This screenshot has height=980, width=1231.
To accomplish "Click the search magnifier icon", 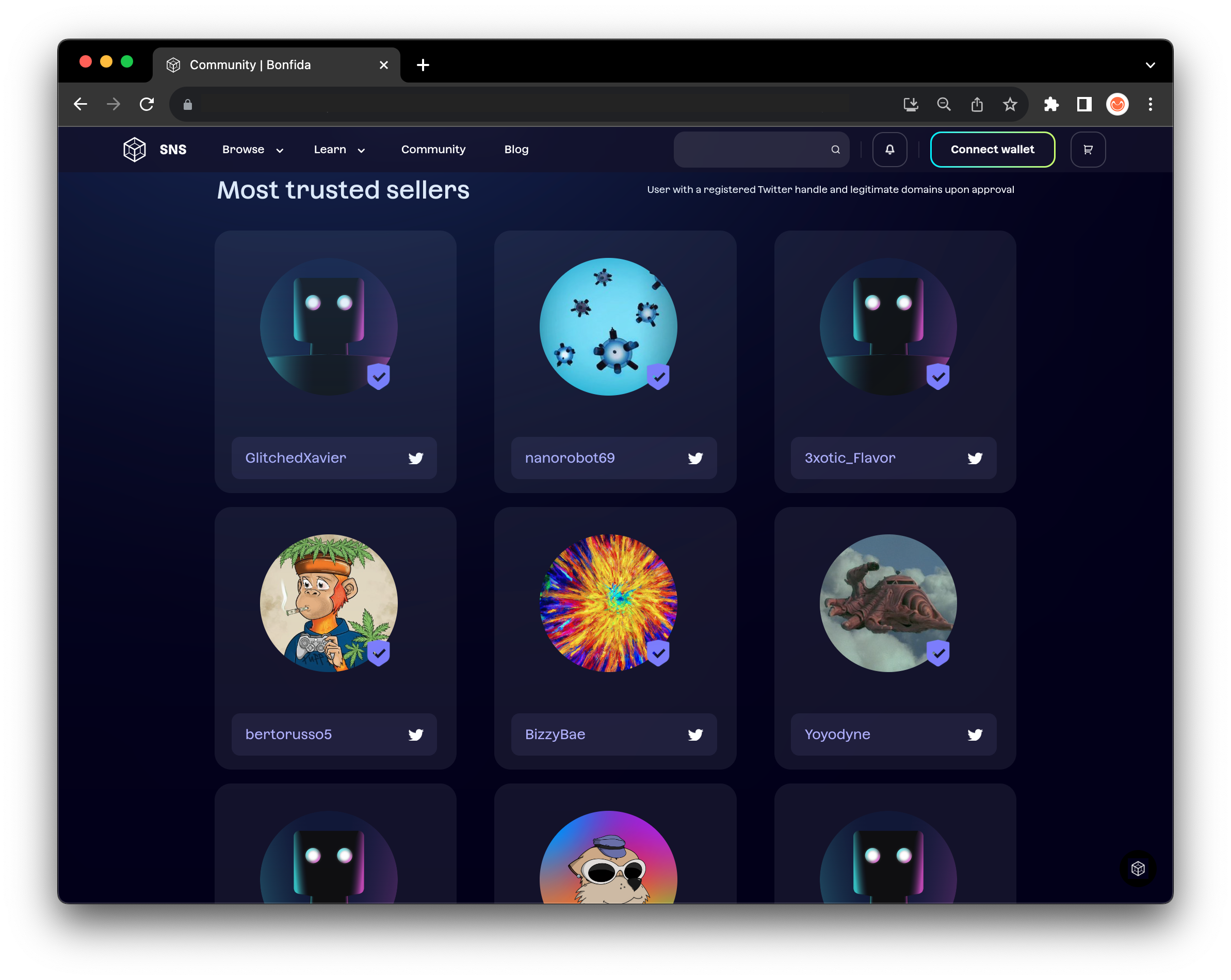I will coord(835,150).
